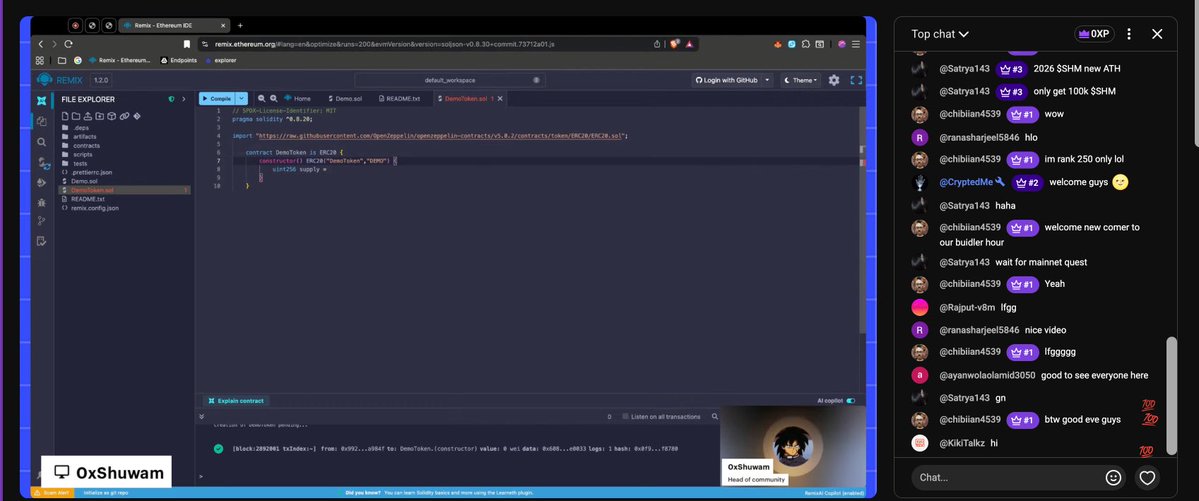Bookmark this page in the address bar

click(187, 44)
